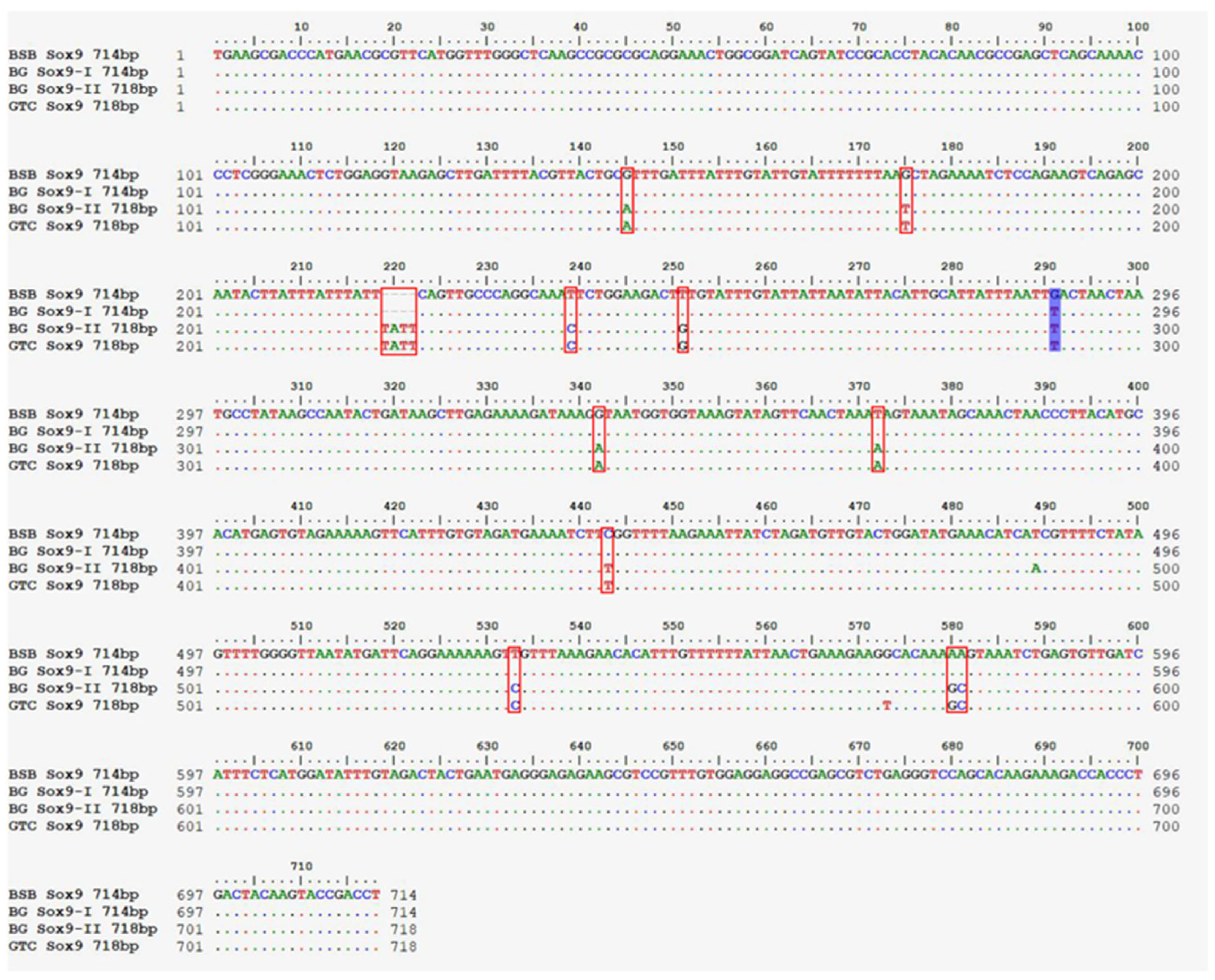Select the BG Sox9-II 718bp label starting at 501

[x=83, y=688]
